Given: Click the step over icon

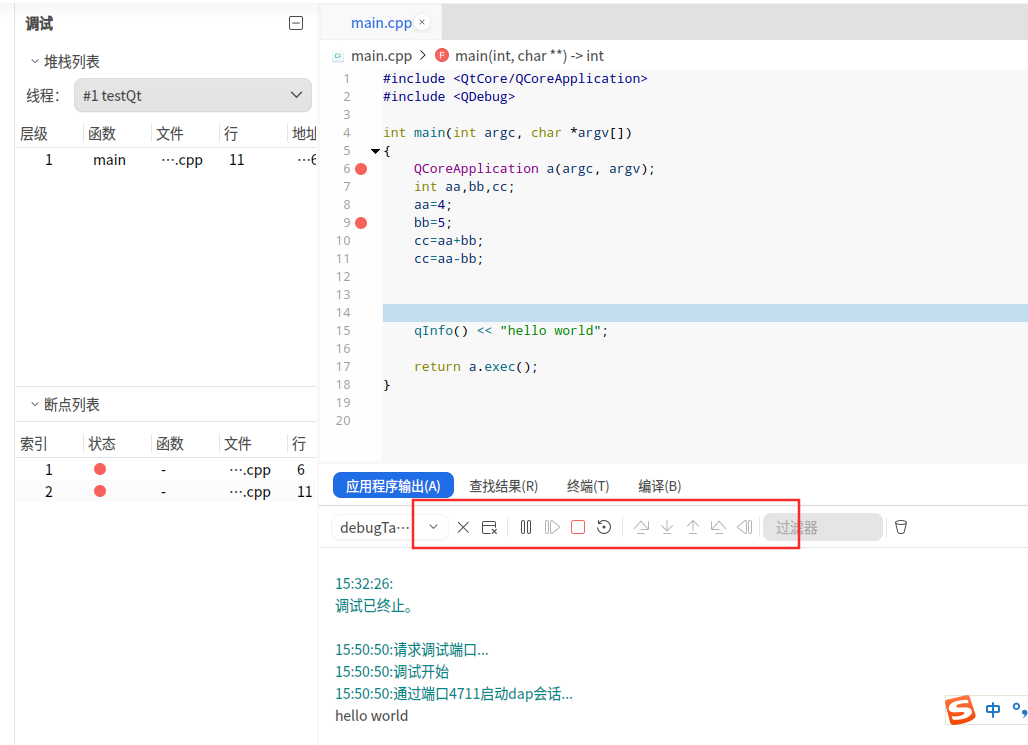Looking at the screenshot, I should point(641,527).
